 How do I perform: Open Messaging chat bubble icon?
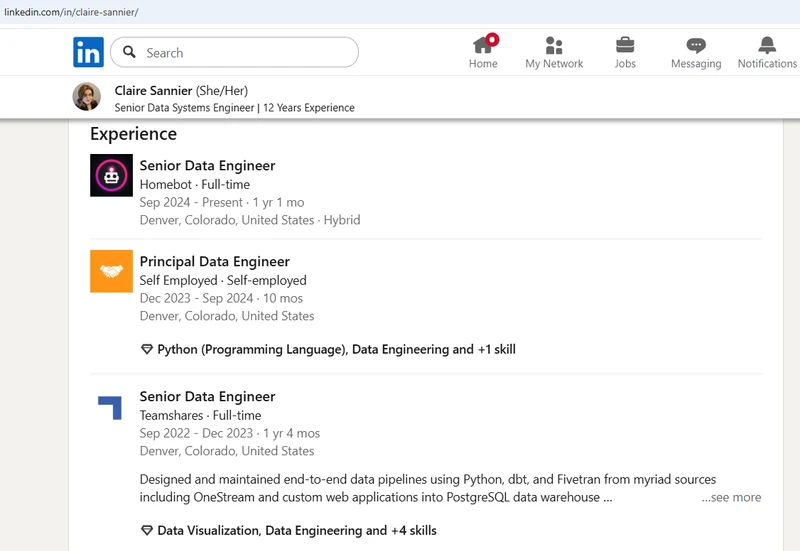pyautogui.click(x=696, y=45)
